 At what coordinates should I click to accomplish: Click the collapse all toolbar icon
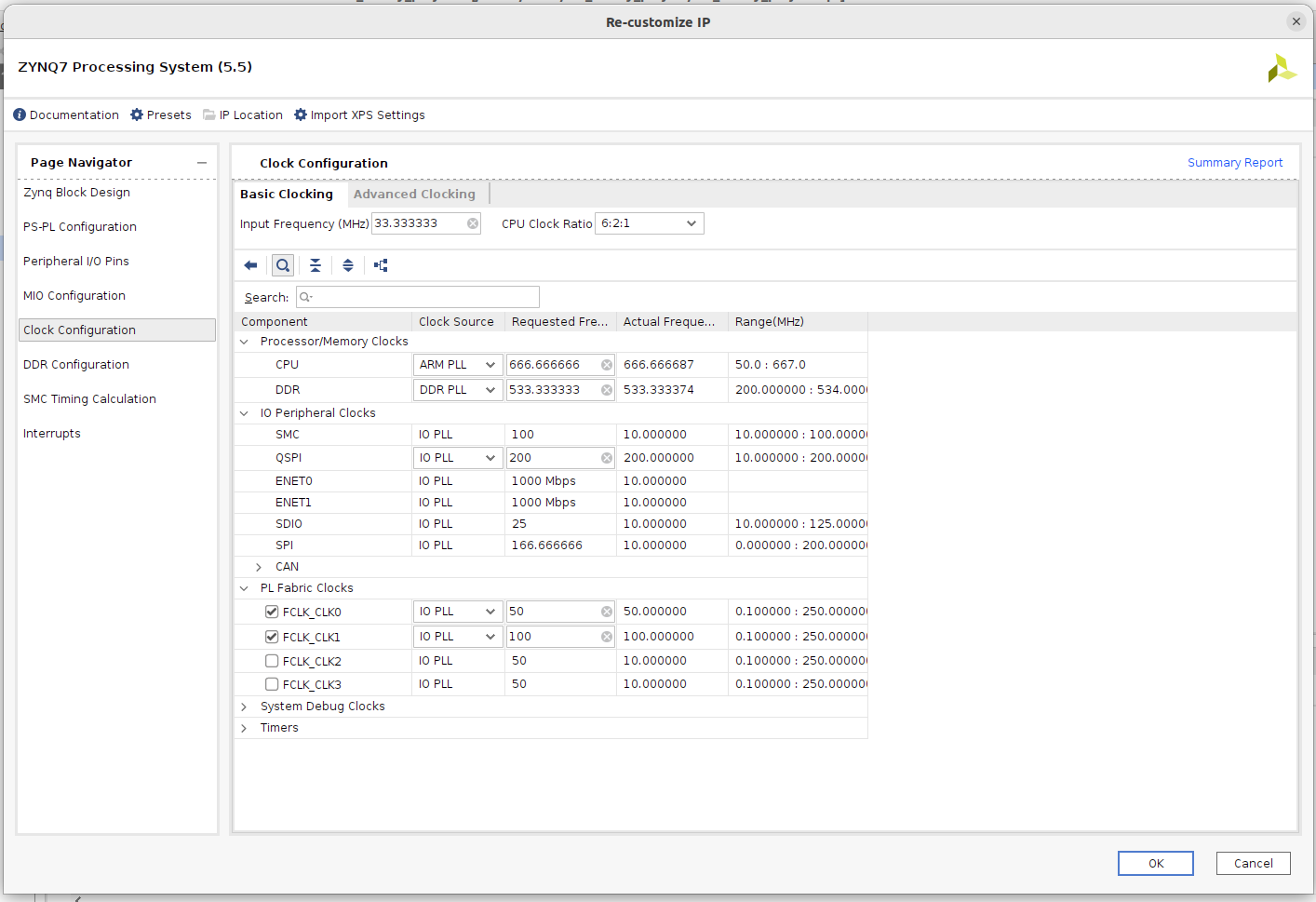[316, 265]
